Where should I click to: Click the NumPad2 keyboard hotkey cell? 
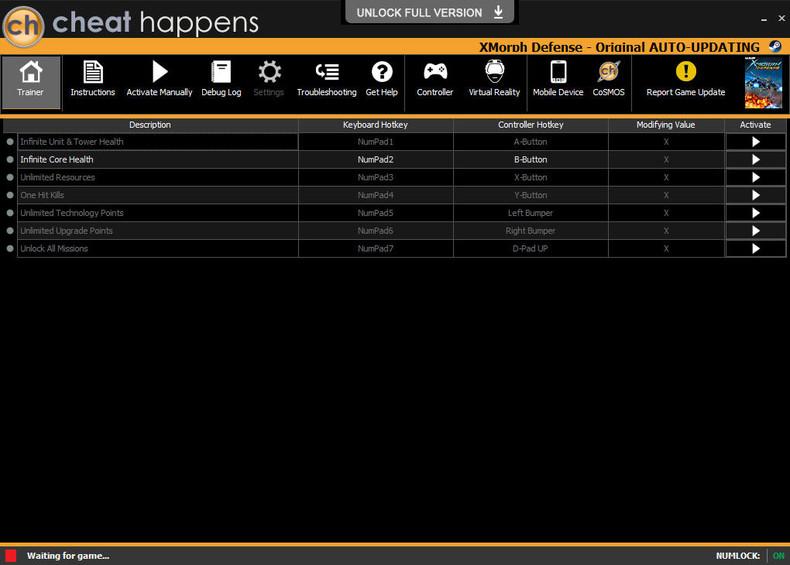[x=375, y=160]
